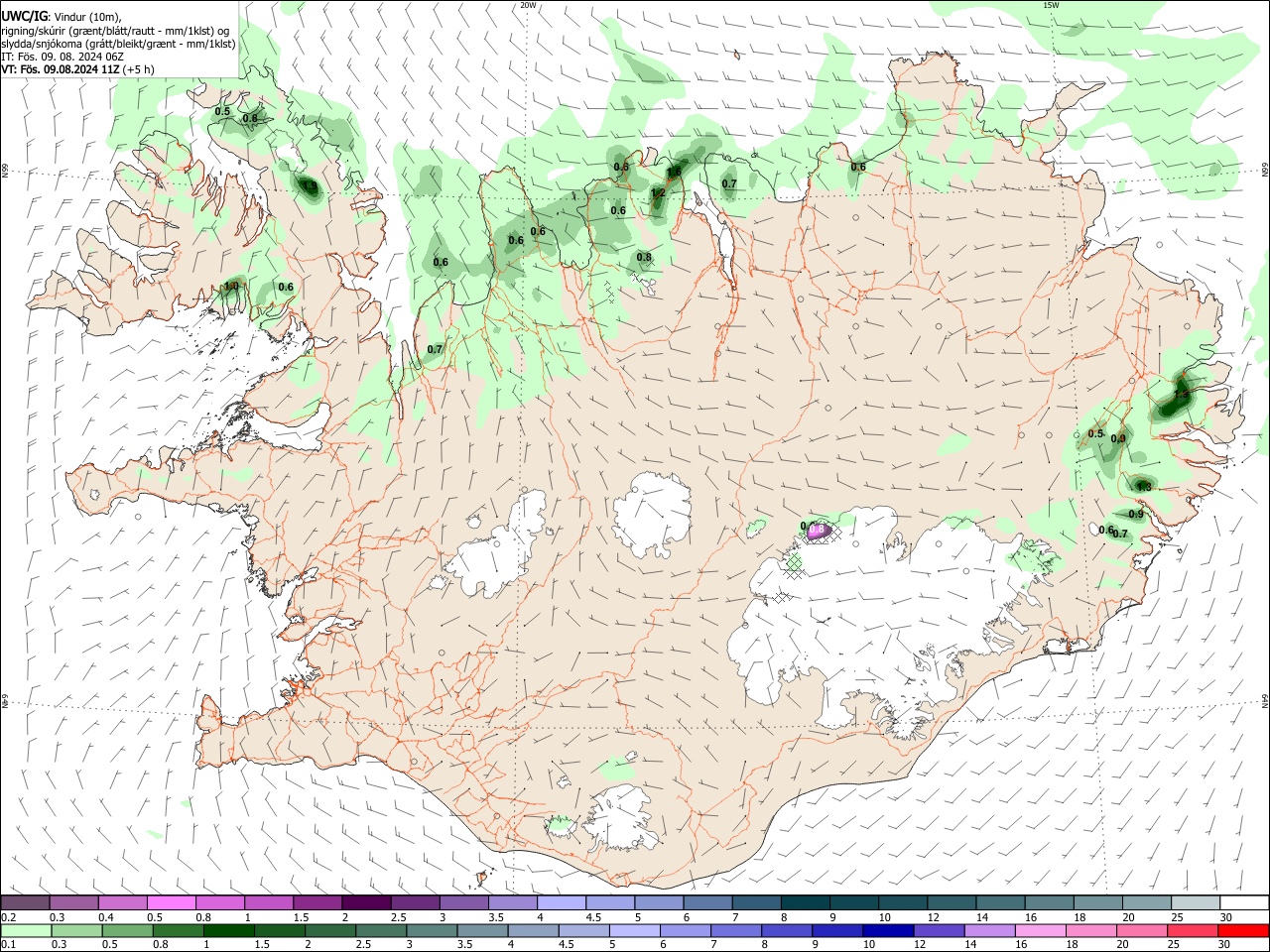The image size is (1270, 952).
Task: Select the palest green 0.1–0.3 rain swatch
Action: click(25, 930)
